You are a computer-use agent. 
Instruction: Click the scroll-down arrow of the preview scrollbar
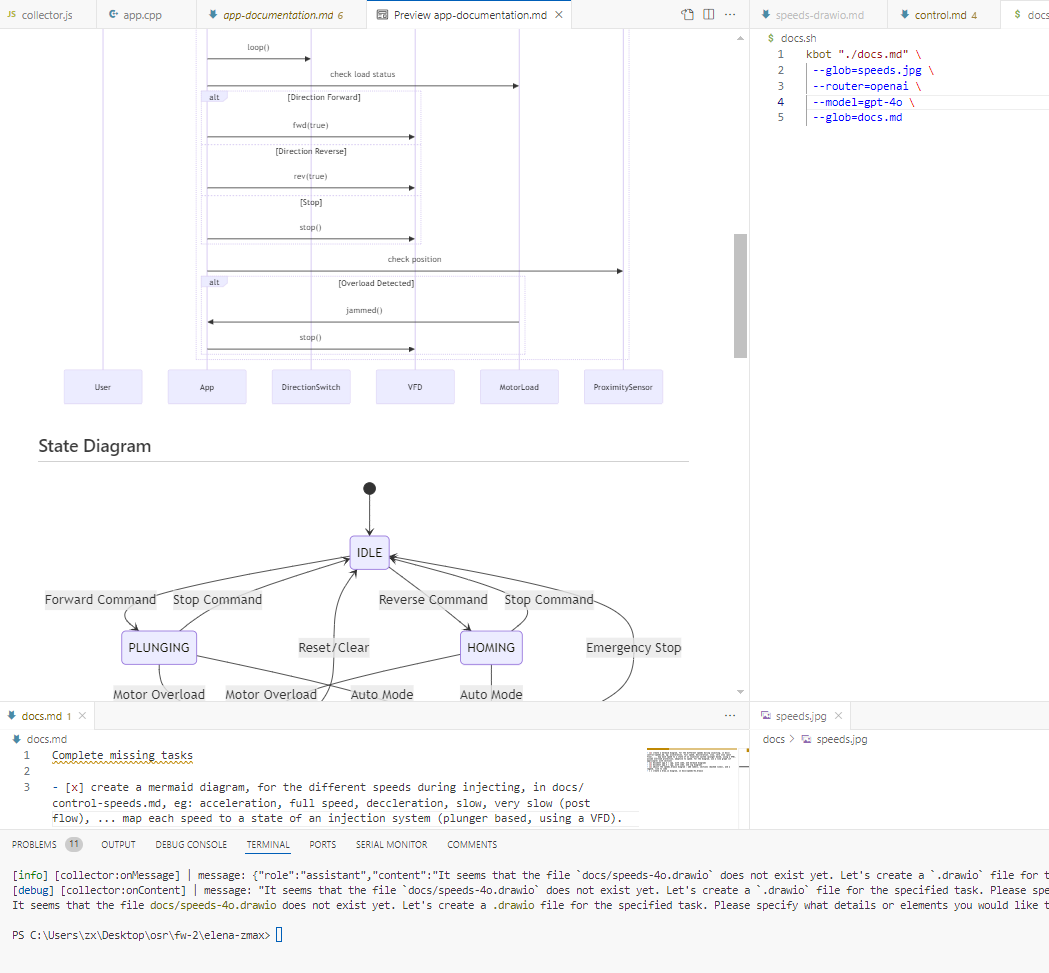coord(740,691)
